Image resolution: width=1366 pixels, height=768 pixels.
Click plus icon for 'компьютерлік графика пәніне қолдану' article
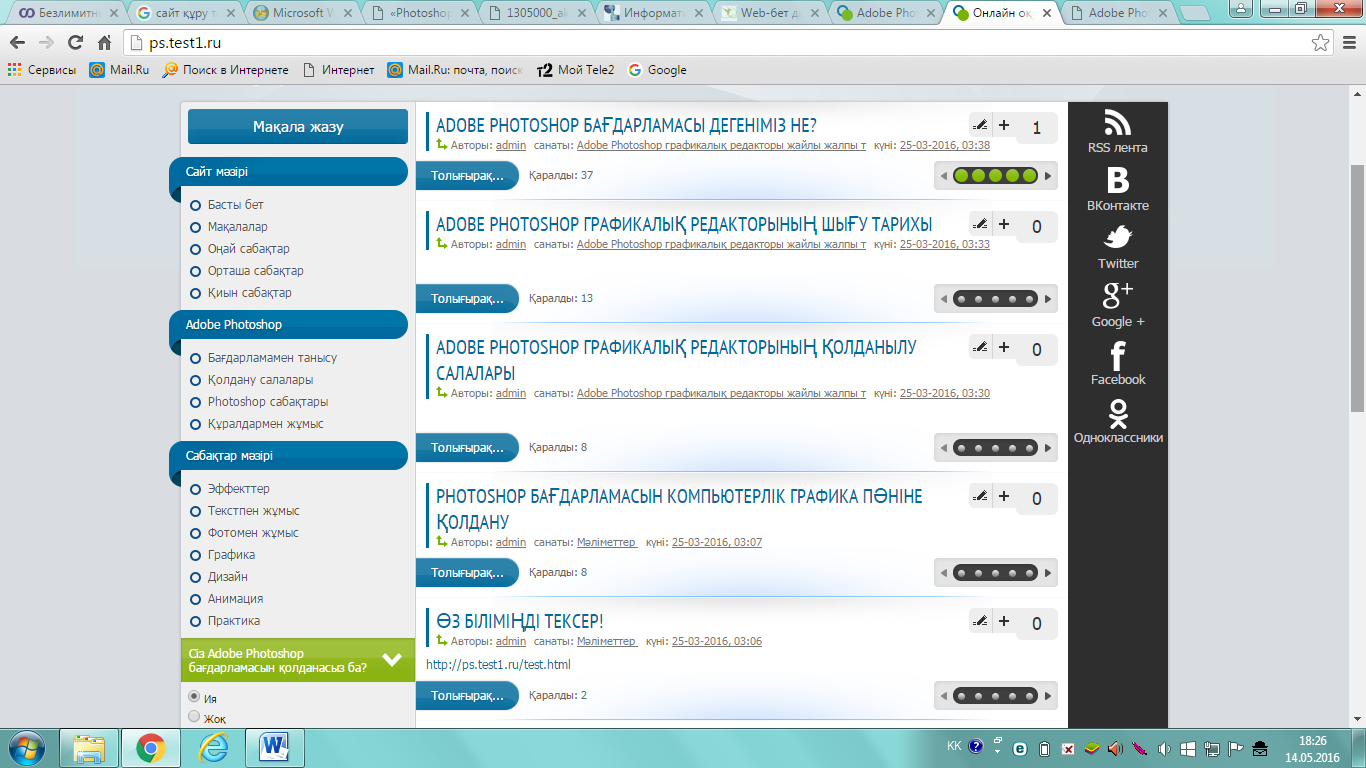1004,496
